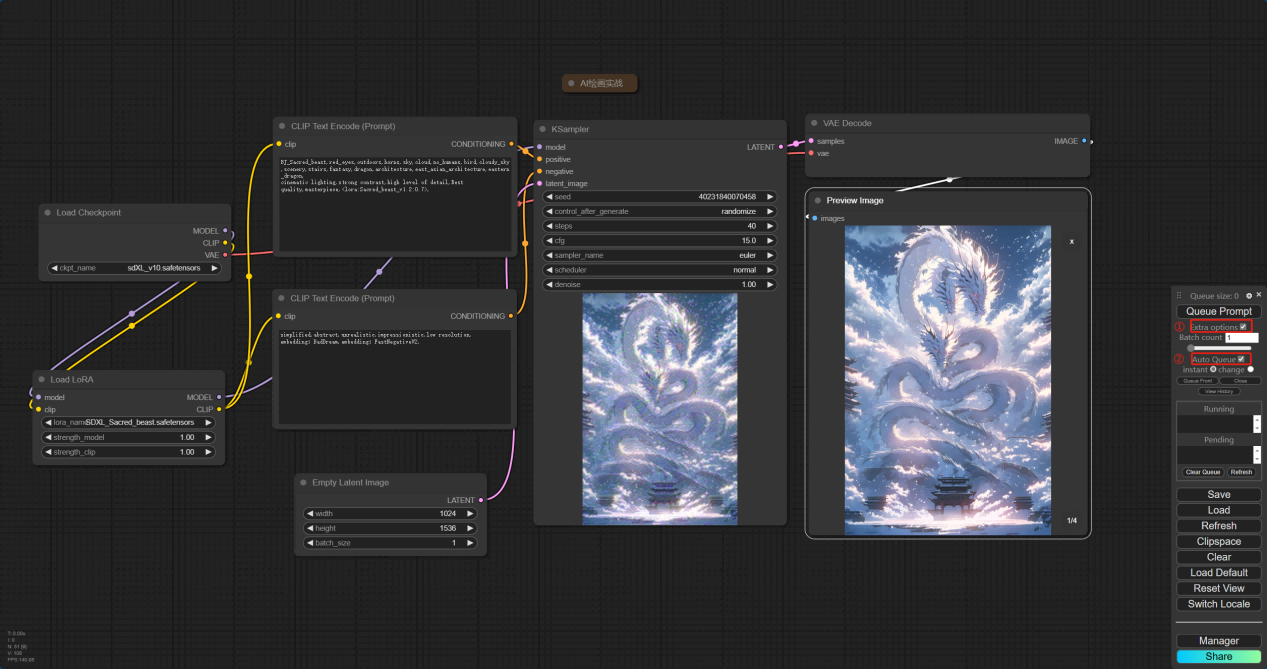1267x669 pixels.
Task: Decrease batch_size with the left arrow
Action: point(311,542)
